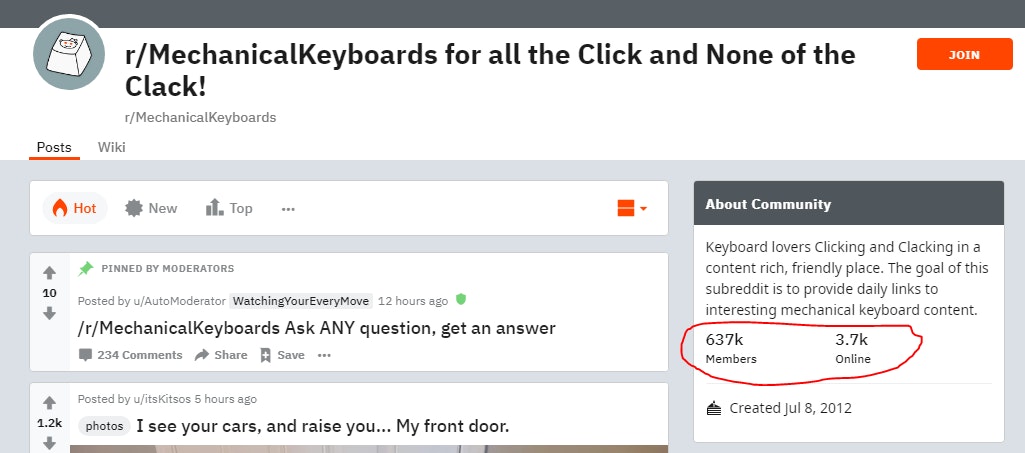Open the card view layout dropdown

tap(632, 208)
